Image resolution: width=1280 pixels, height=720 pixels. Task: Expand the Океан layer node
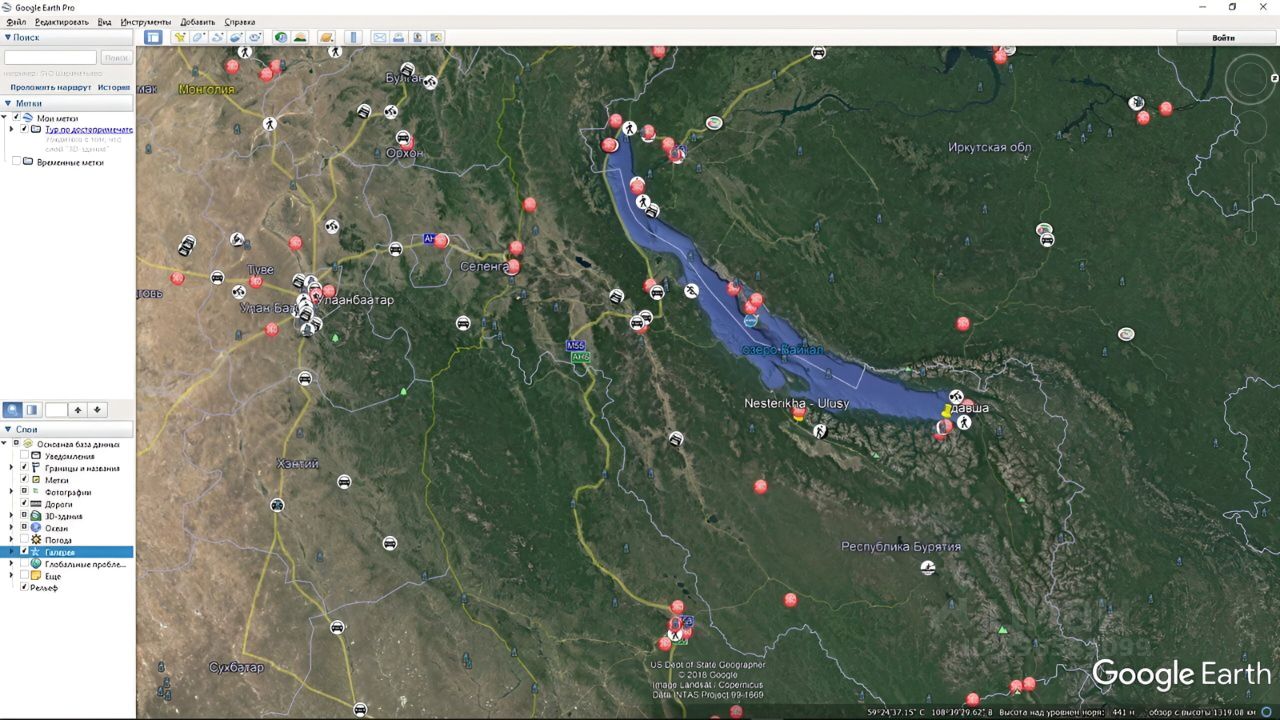pos(12,528)
